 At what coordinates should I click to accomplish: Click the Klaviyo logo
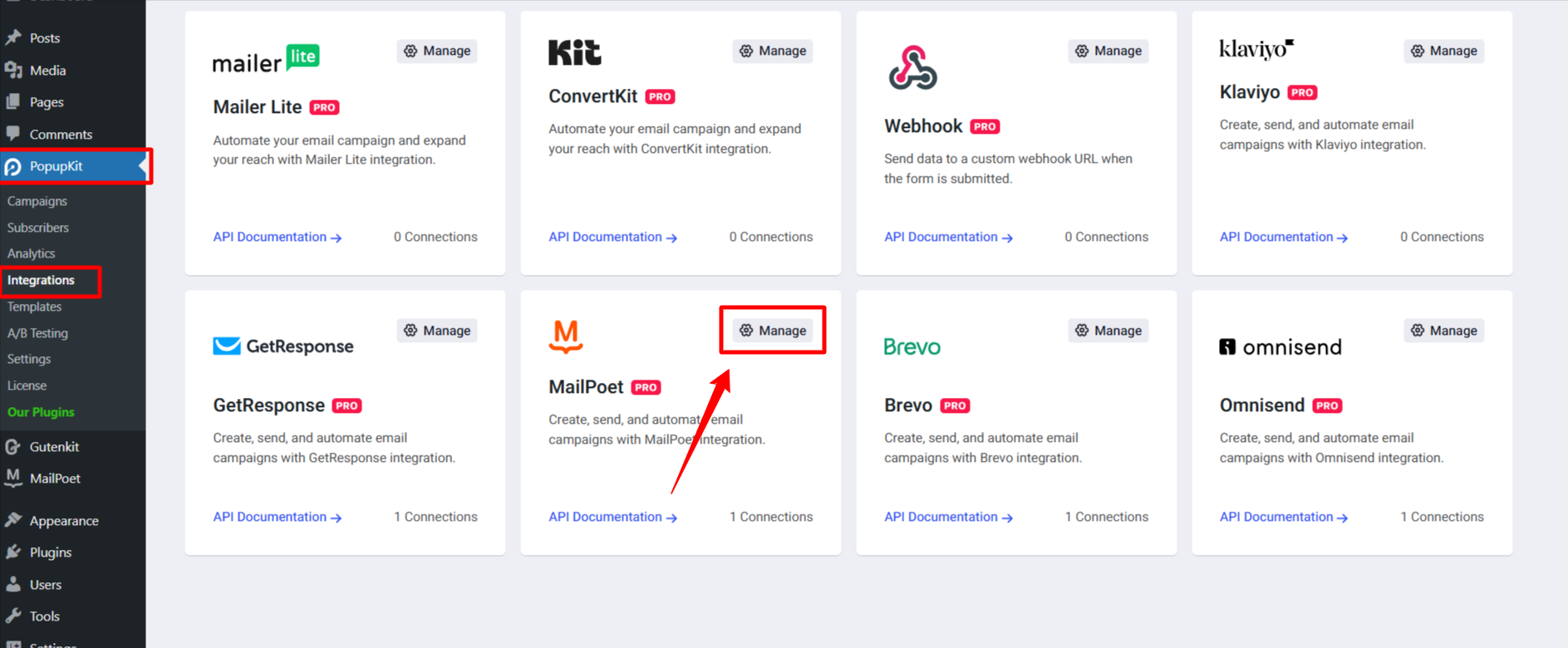[1256, 50]
